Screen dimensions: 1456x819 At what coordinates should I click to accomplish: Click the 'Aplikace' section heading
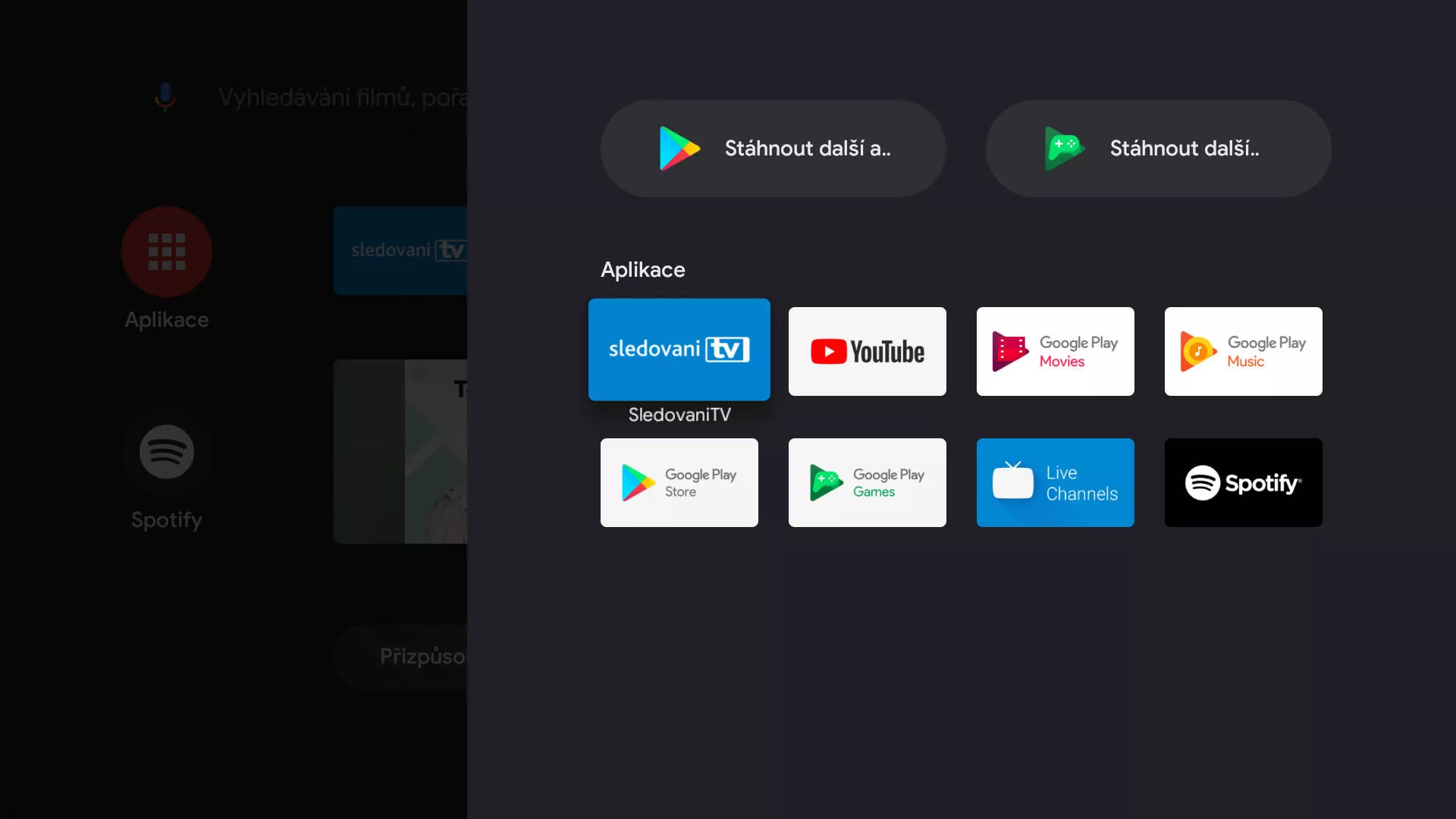point(643,269)
